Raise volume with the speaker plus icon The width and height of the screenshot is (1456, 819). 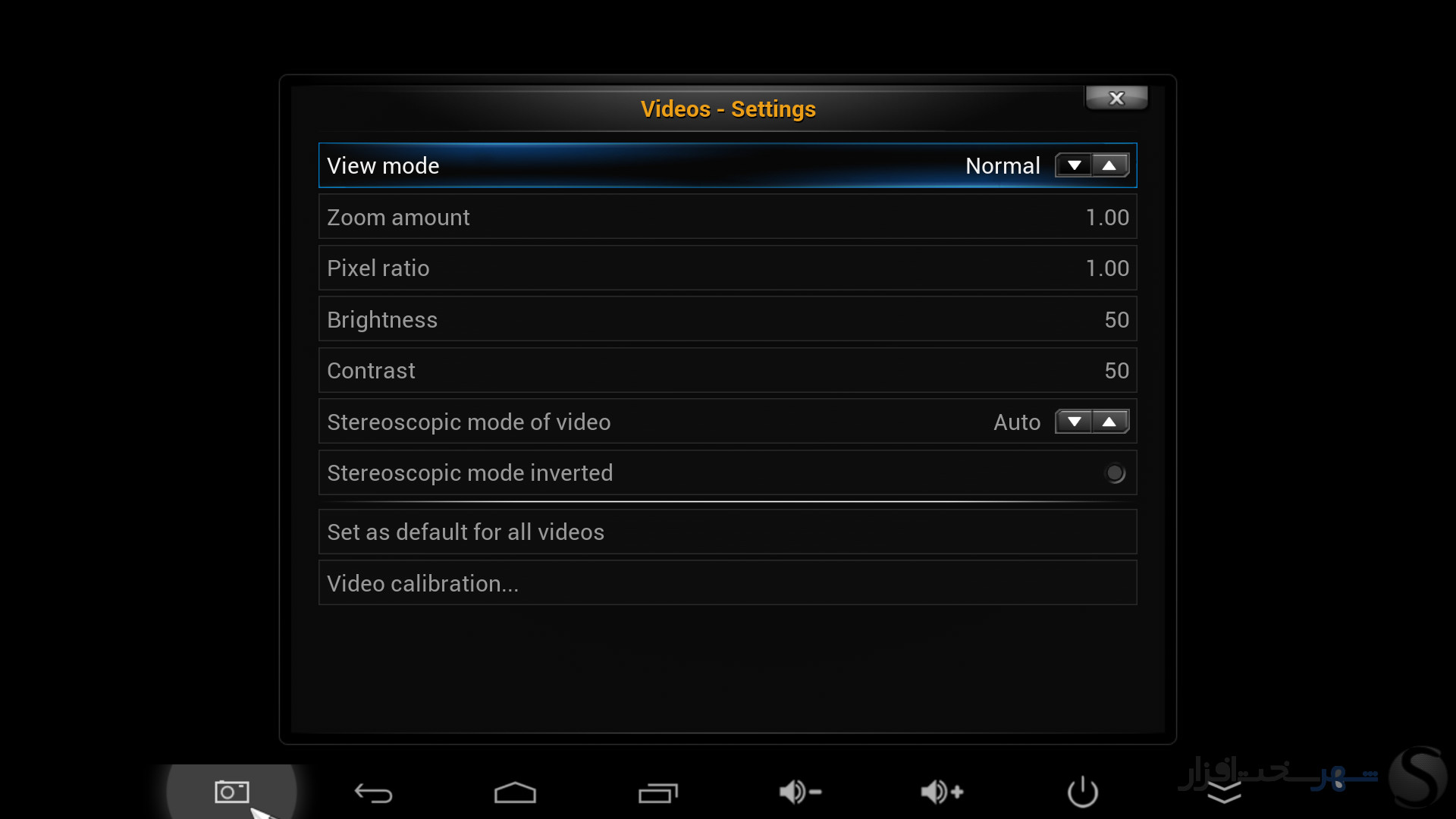pos(942,792)
